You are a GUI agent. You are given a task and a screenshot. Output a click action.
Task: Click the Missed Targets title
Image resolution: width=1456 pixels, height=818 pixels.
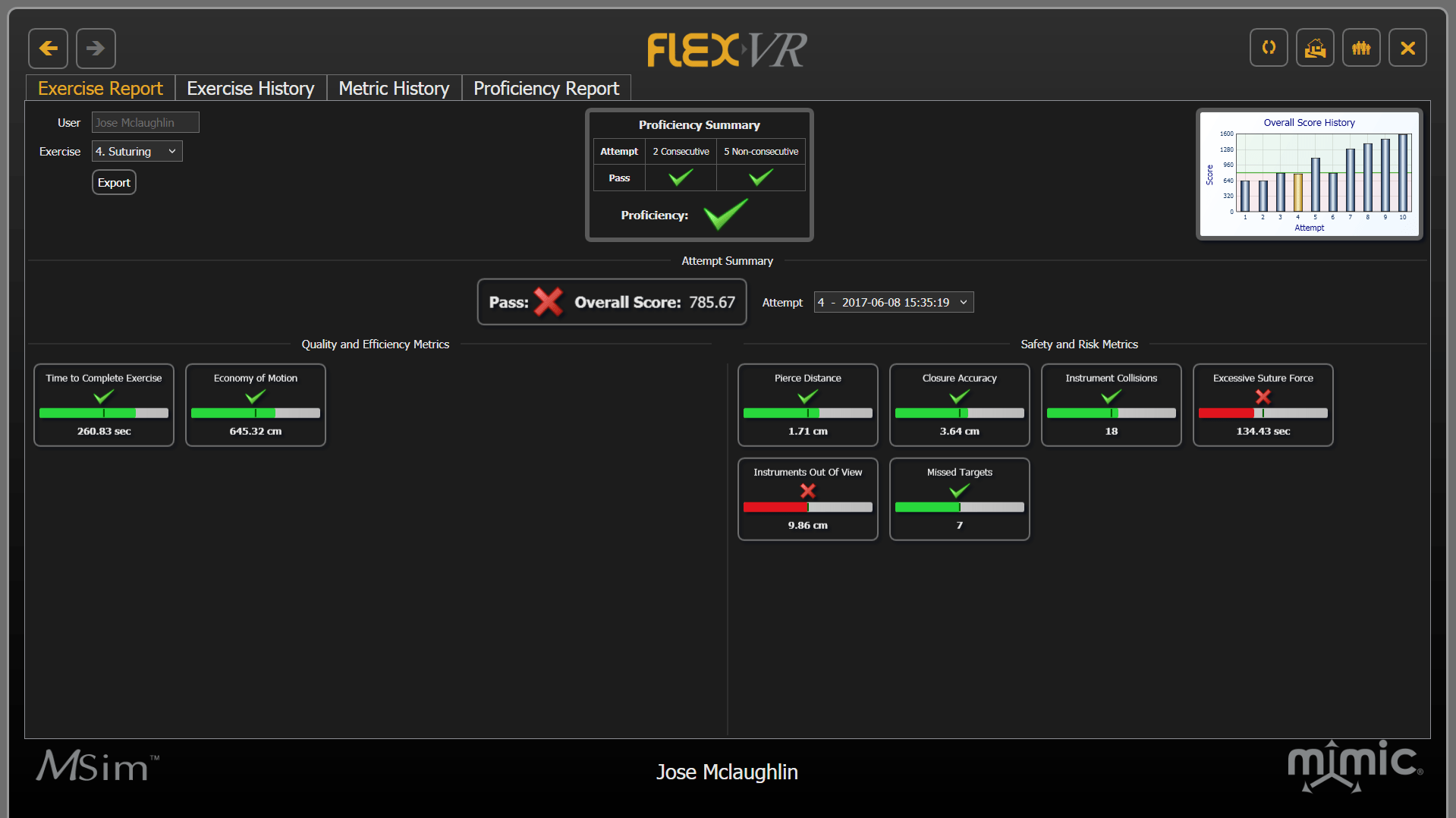pyautogui.click(x=960, y=472)
